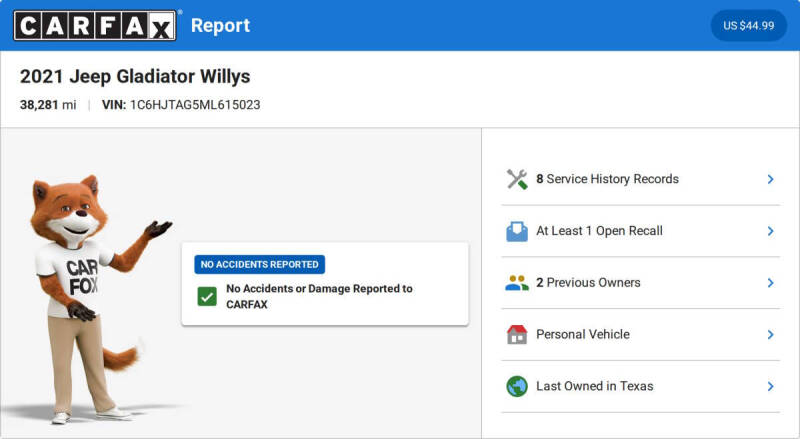Click the VIN number text
This screenshot has width=800, height=439.
click(195, 105)
